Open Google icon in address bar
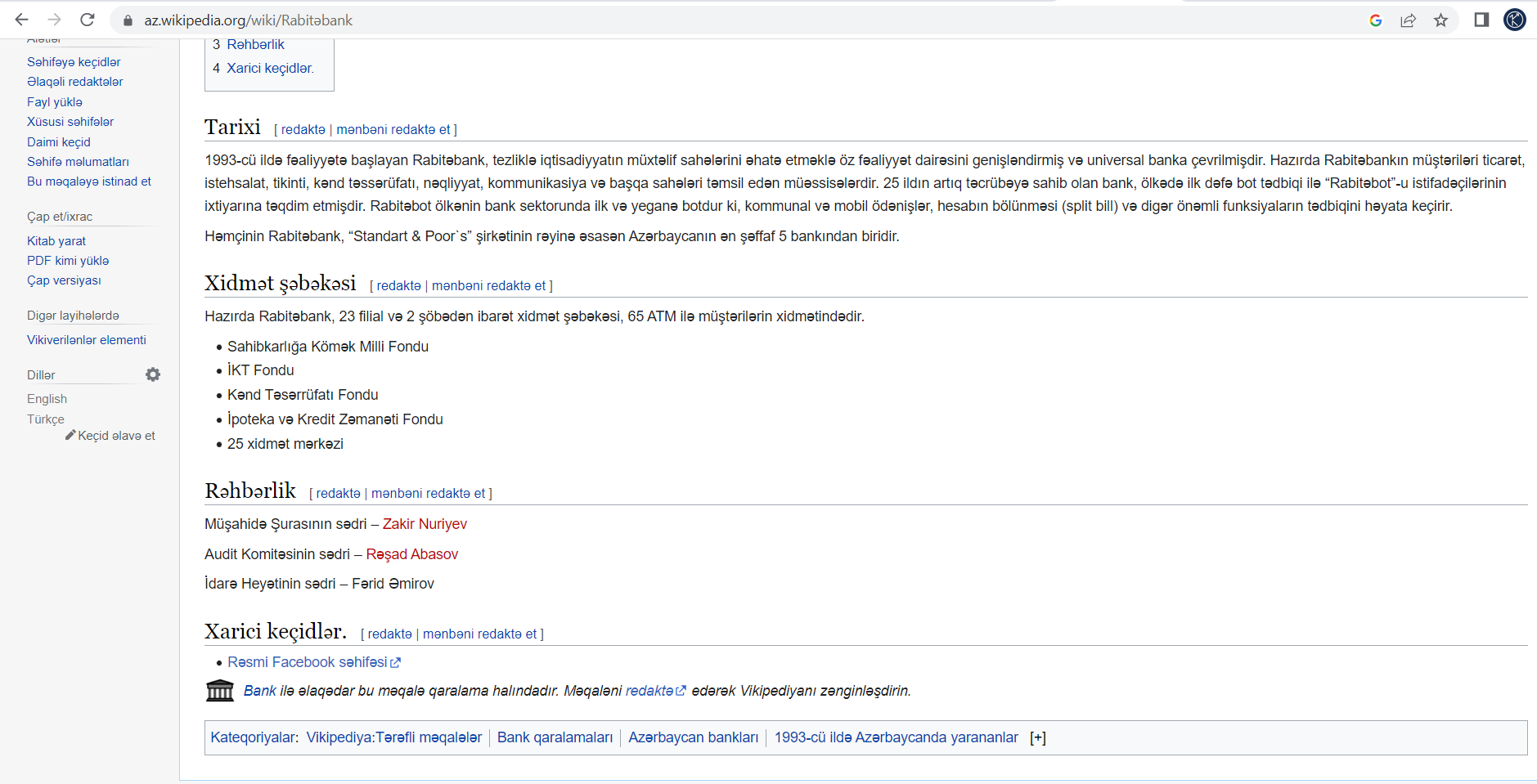Screen dimensions: 1537x784 pyautogui.click(x=1376, y=20)
